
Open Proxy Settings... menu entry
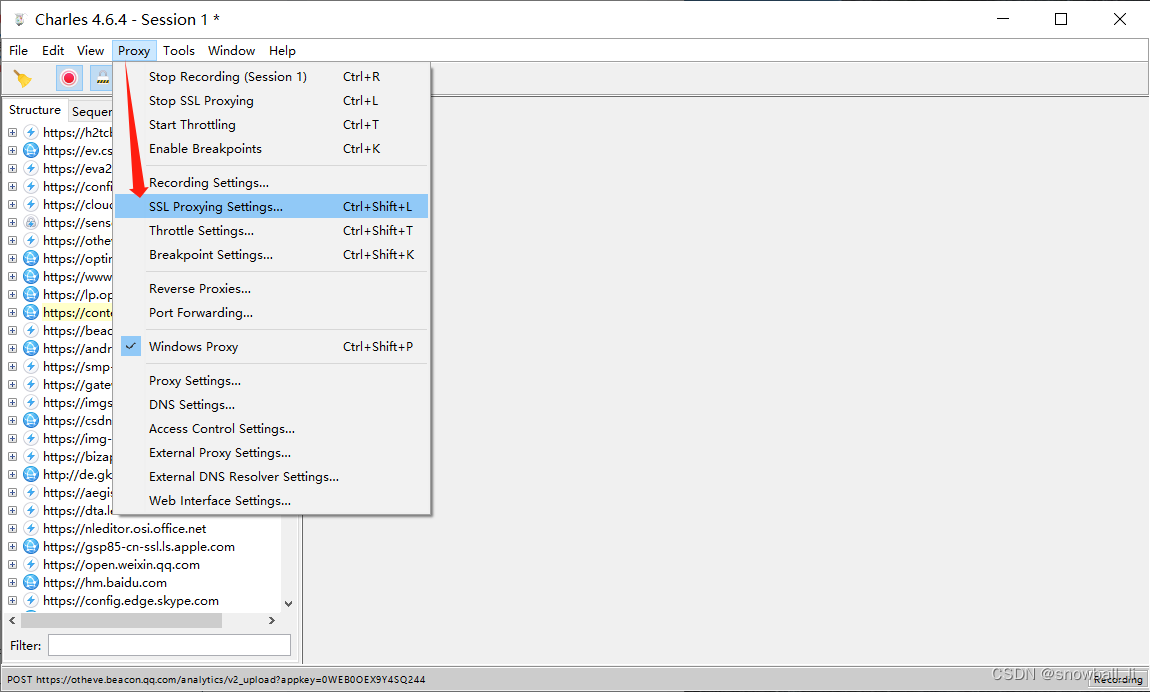tap(271, 380)
